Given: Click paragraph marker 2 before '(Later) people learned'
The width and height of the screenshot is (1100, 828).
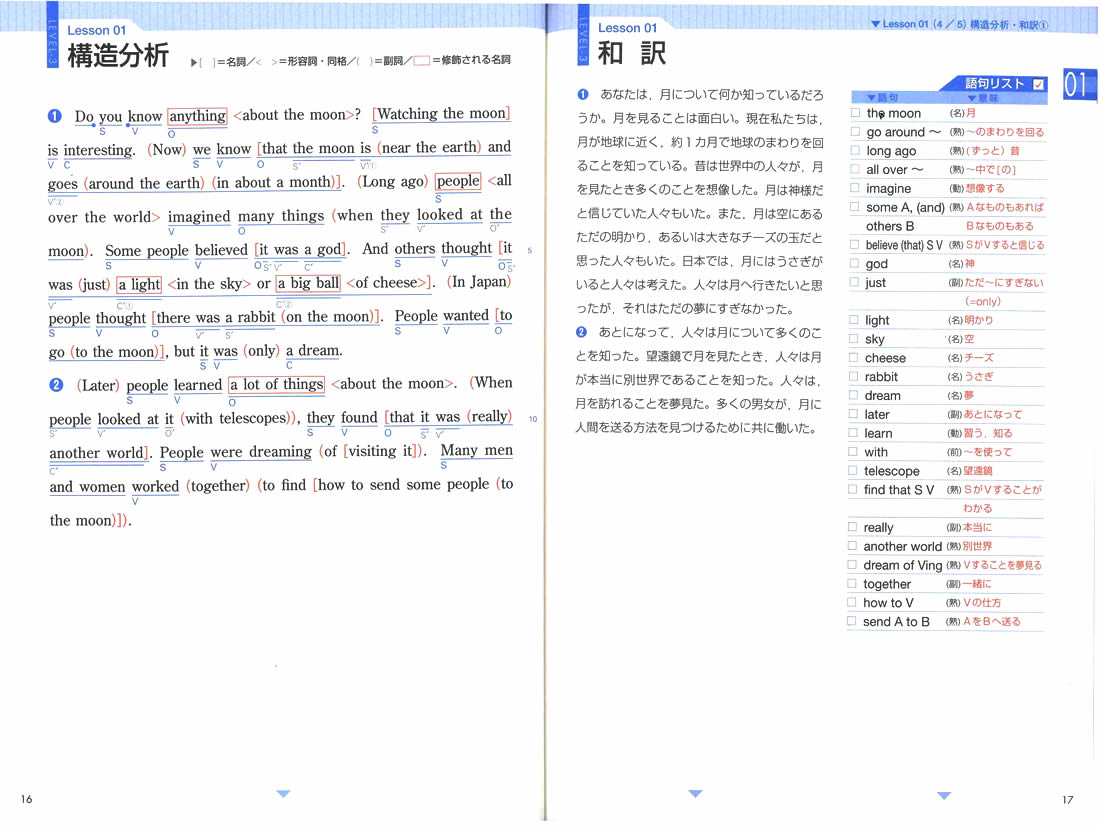Looking at the screenshot, I should pyautogui.click(x=56, y=385).
